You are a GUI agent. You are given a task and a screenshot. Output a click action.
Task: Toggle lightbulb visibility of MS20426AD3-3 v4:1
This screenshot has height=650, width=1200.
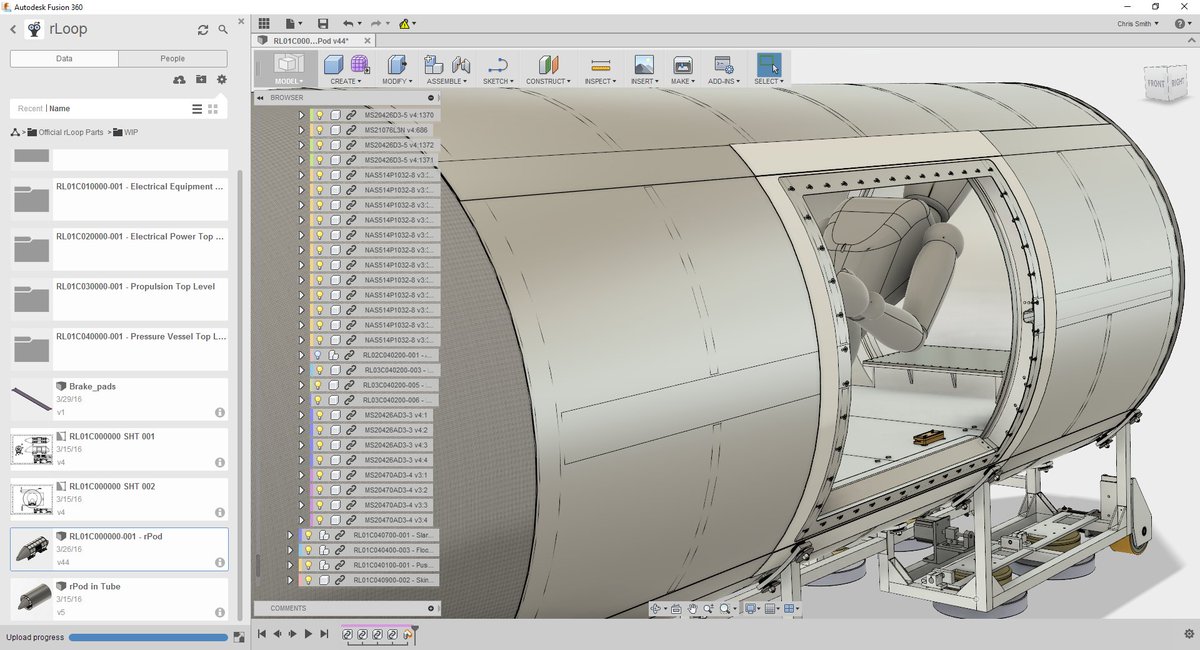pos(320,415)
